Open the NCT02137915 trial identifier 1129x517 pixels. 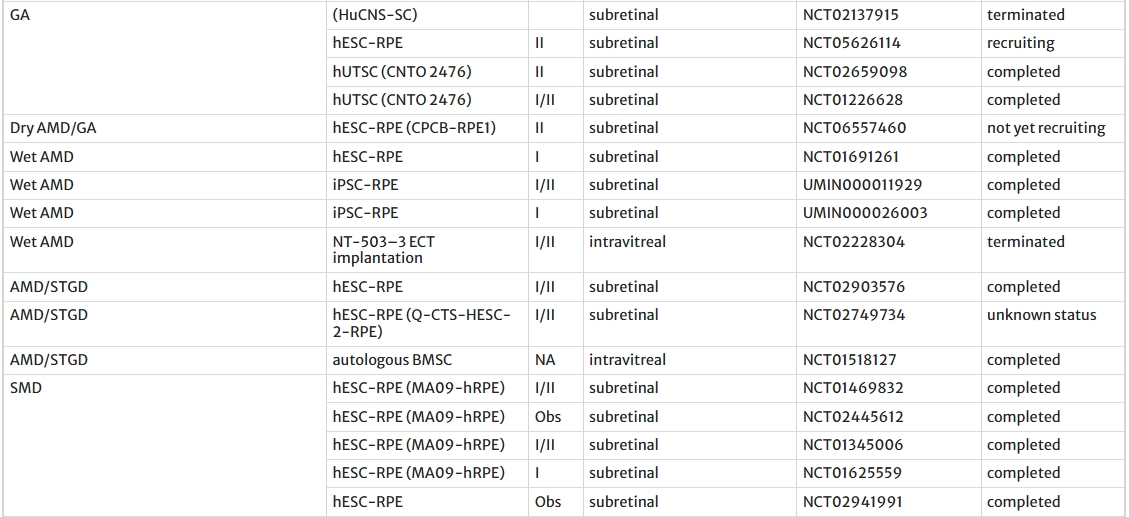[x=850, y=15]
